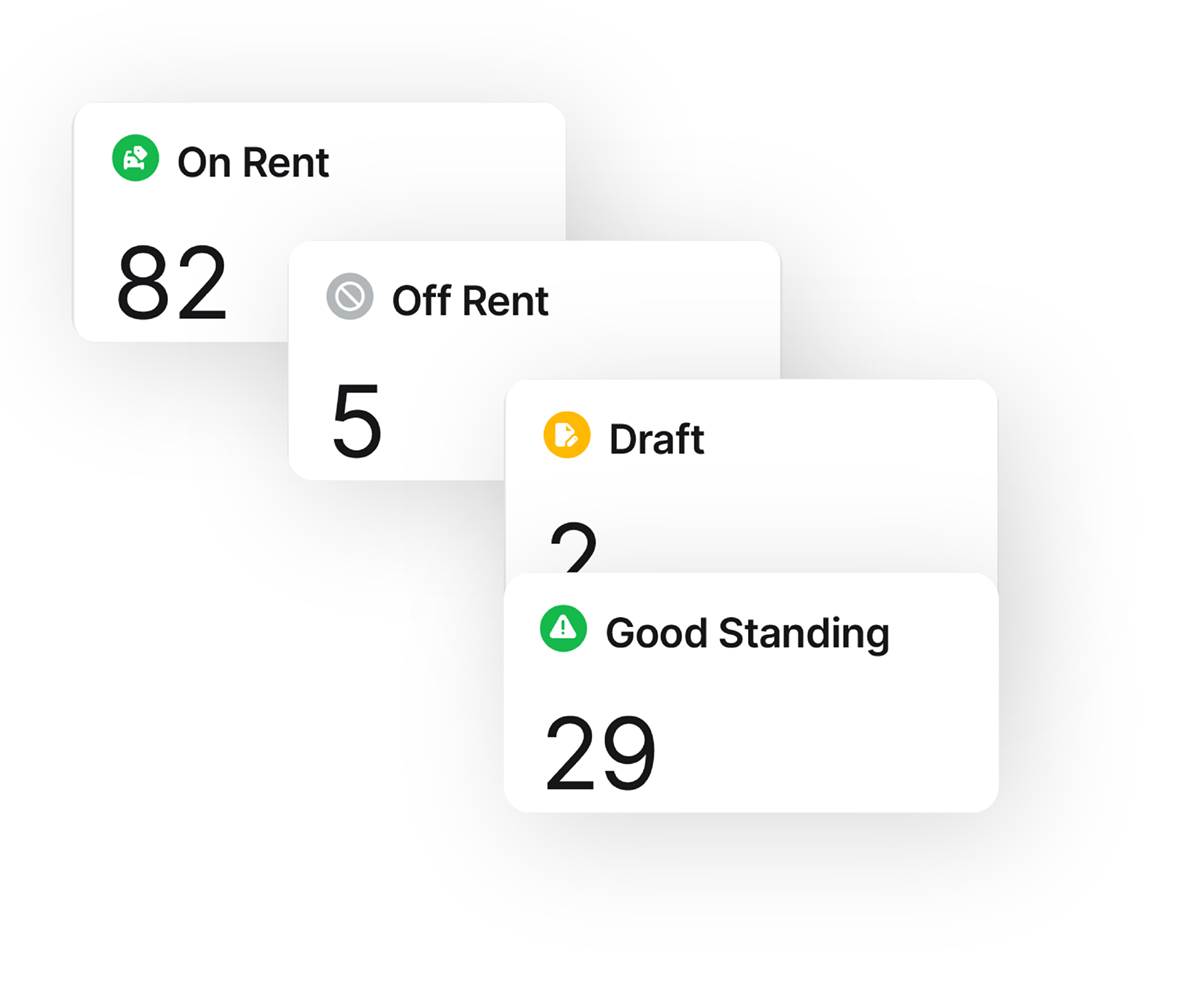Click the On Rent label
Image resolution: width=1200 pixels, height=998 pixels.
[x=252, y=160]
